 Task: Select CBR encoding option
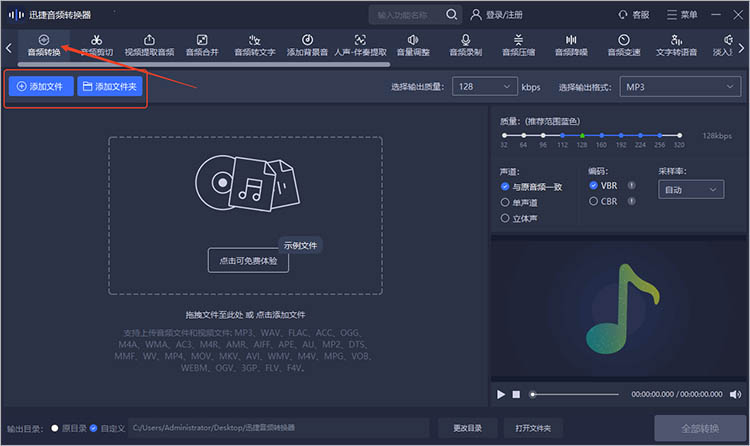603,201
